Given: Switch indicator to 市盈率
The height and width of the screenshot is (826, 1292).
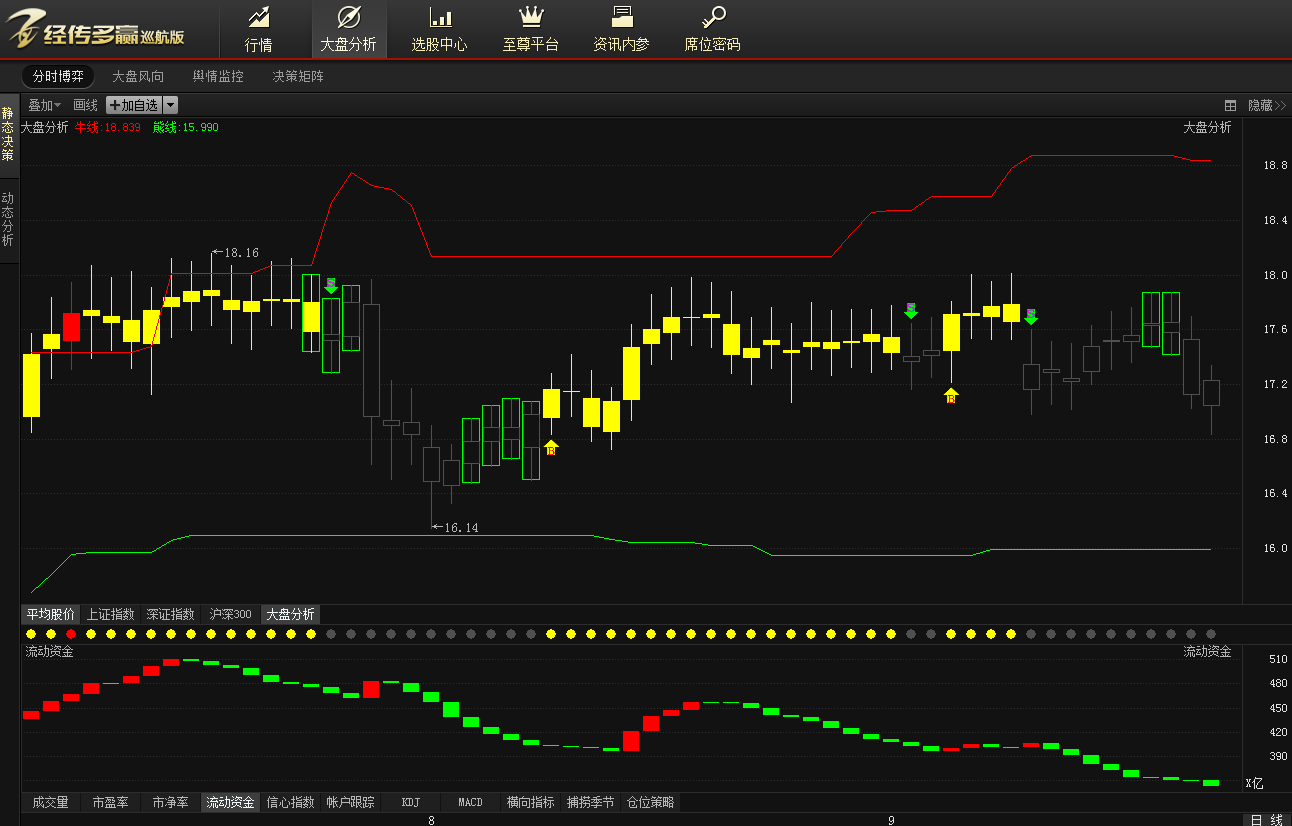Looking at the screenshot, I should click(110, 802).
